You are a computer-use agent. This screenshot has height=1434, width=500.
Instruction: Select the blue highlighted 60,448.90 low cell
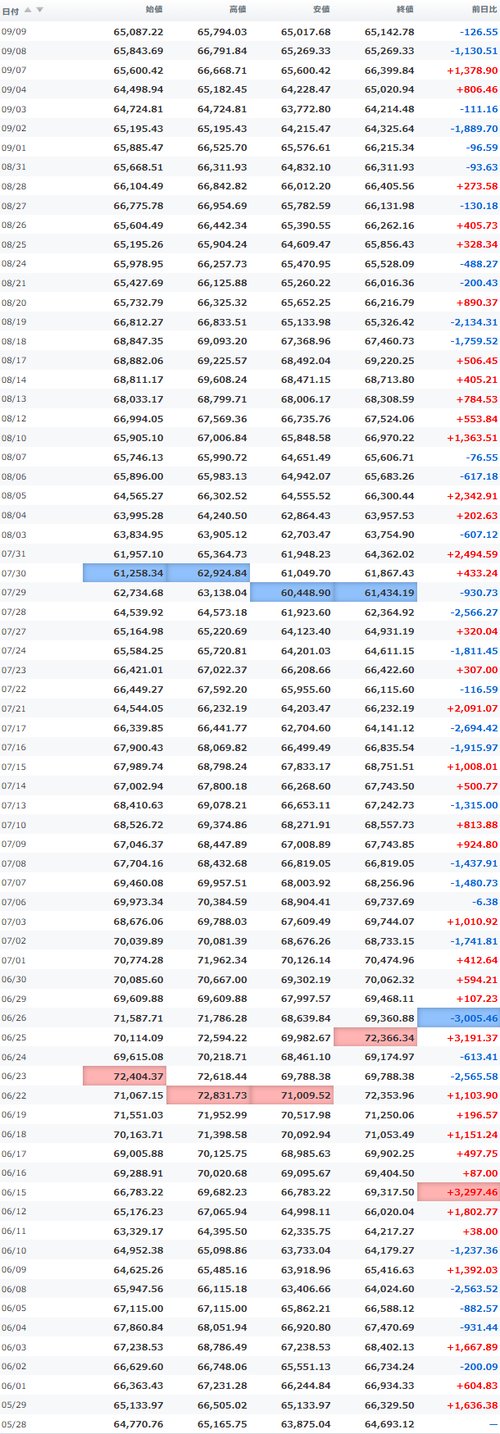[x=292, y=592]
